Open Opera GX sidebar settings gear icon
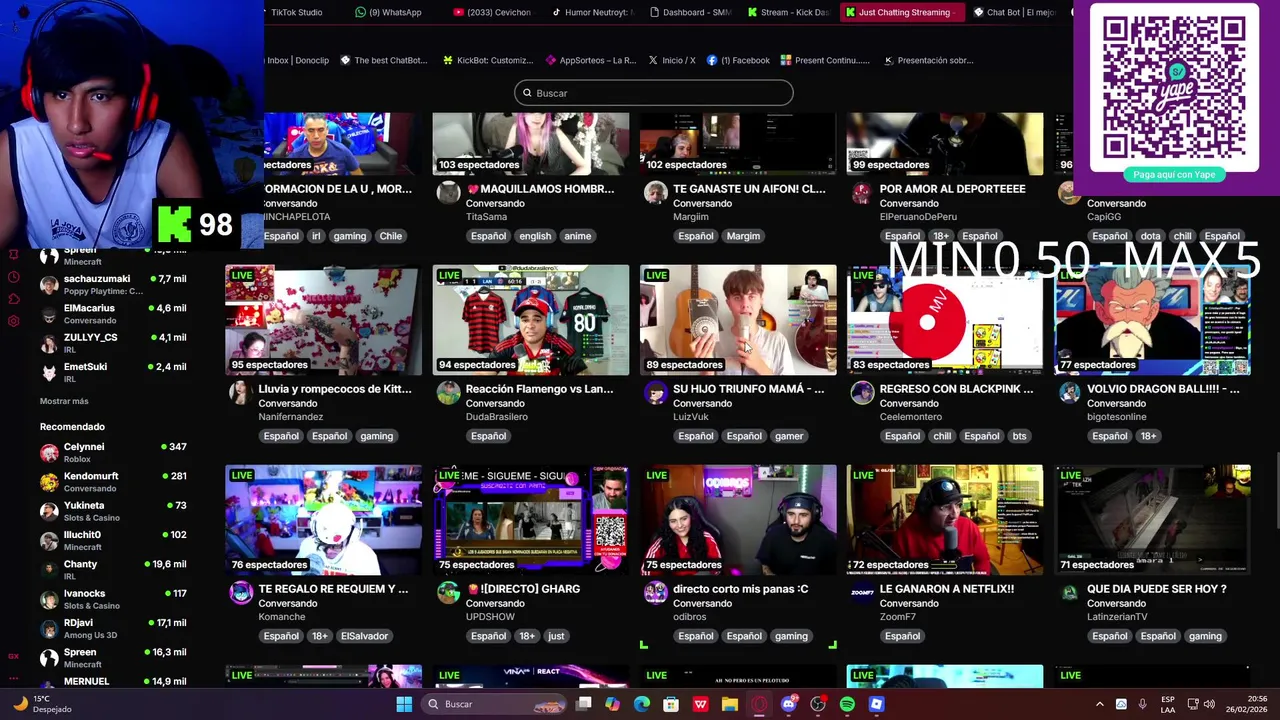The image size is (1280, 720). coord(14,321)
